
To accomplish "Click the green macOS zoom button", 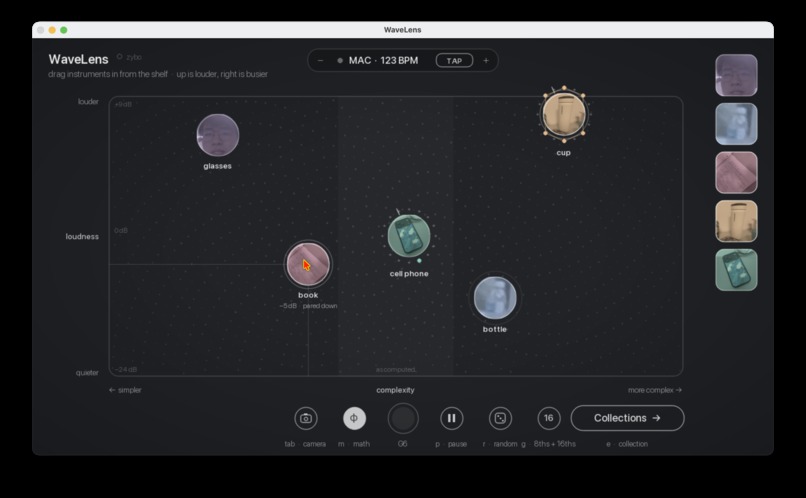I will point(64,30).
